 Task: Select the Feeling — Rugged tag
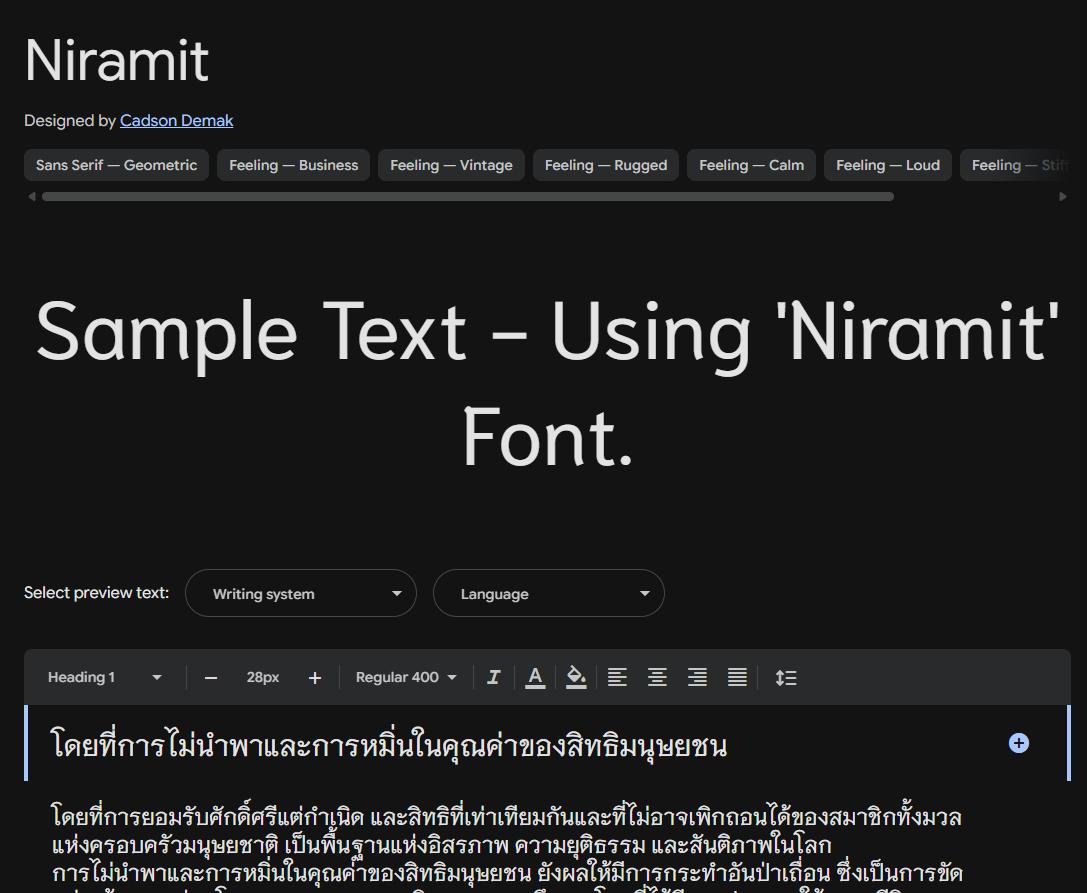606,165
